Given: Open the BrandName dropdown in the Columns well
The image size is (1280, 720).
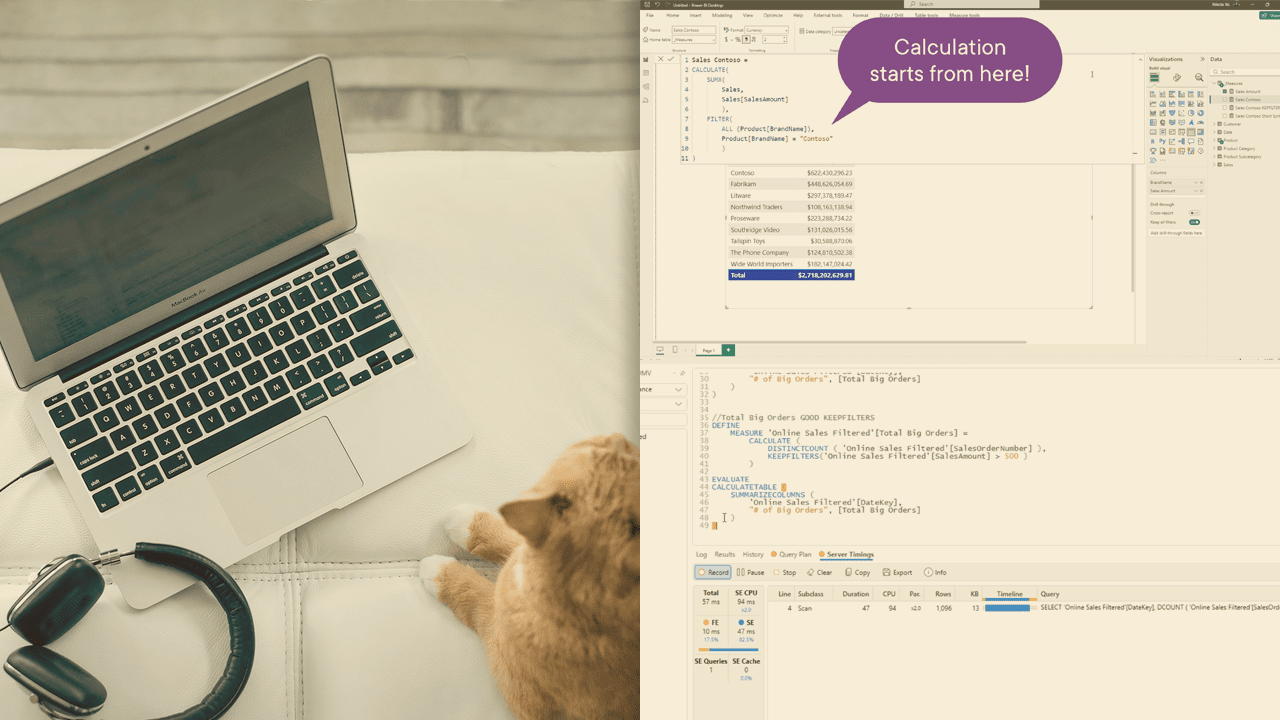Looking at the screenshot, I should (x=1195, y=182).
